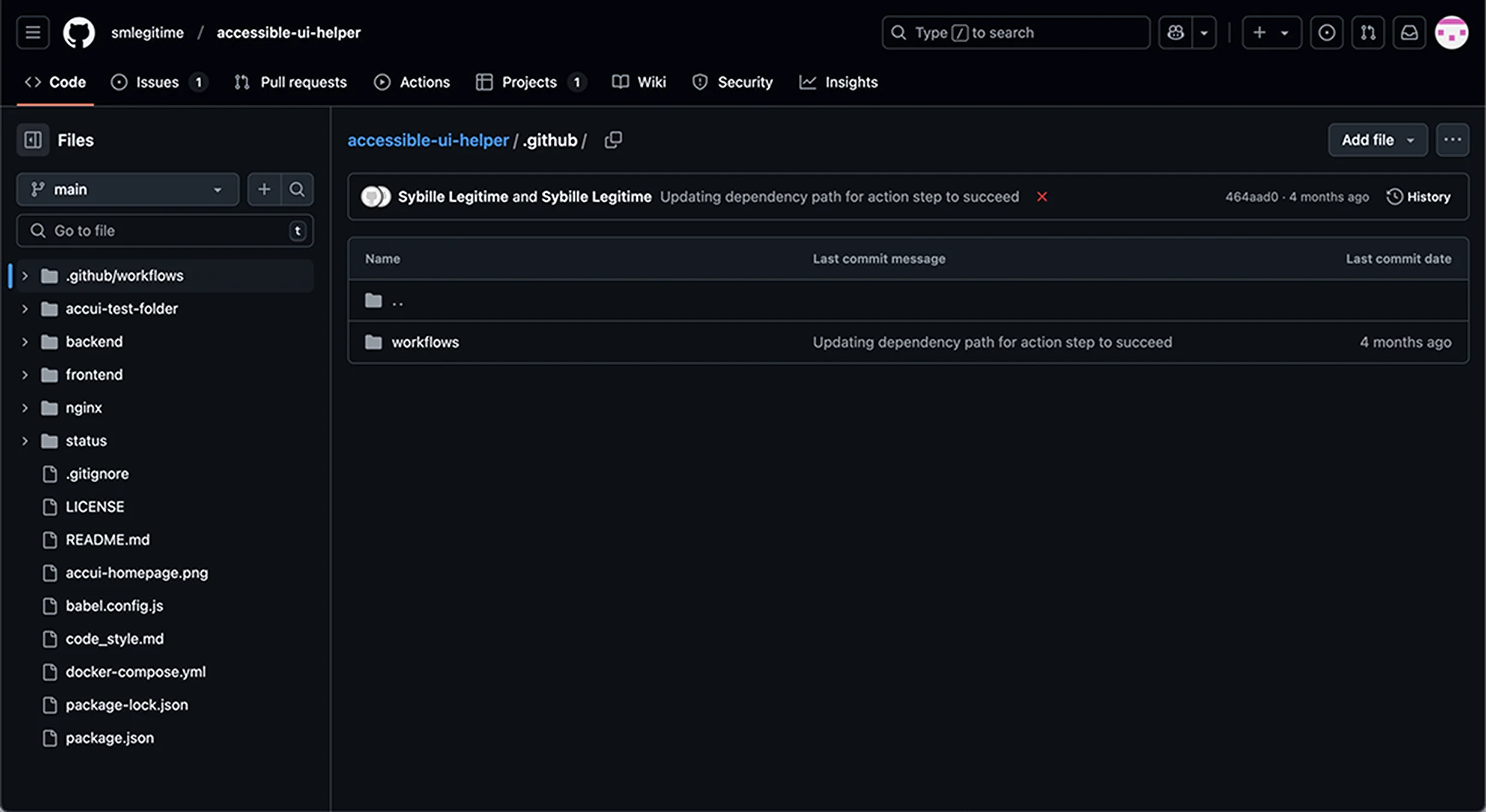Screen dimensions: 1486x812
Task: Open the create new plus menu
Action: pos(1271,32)
